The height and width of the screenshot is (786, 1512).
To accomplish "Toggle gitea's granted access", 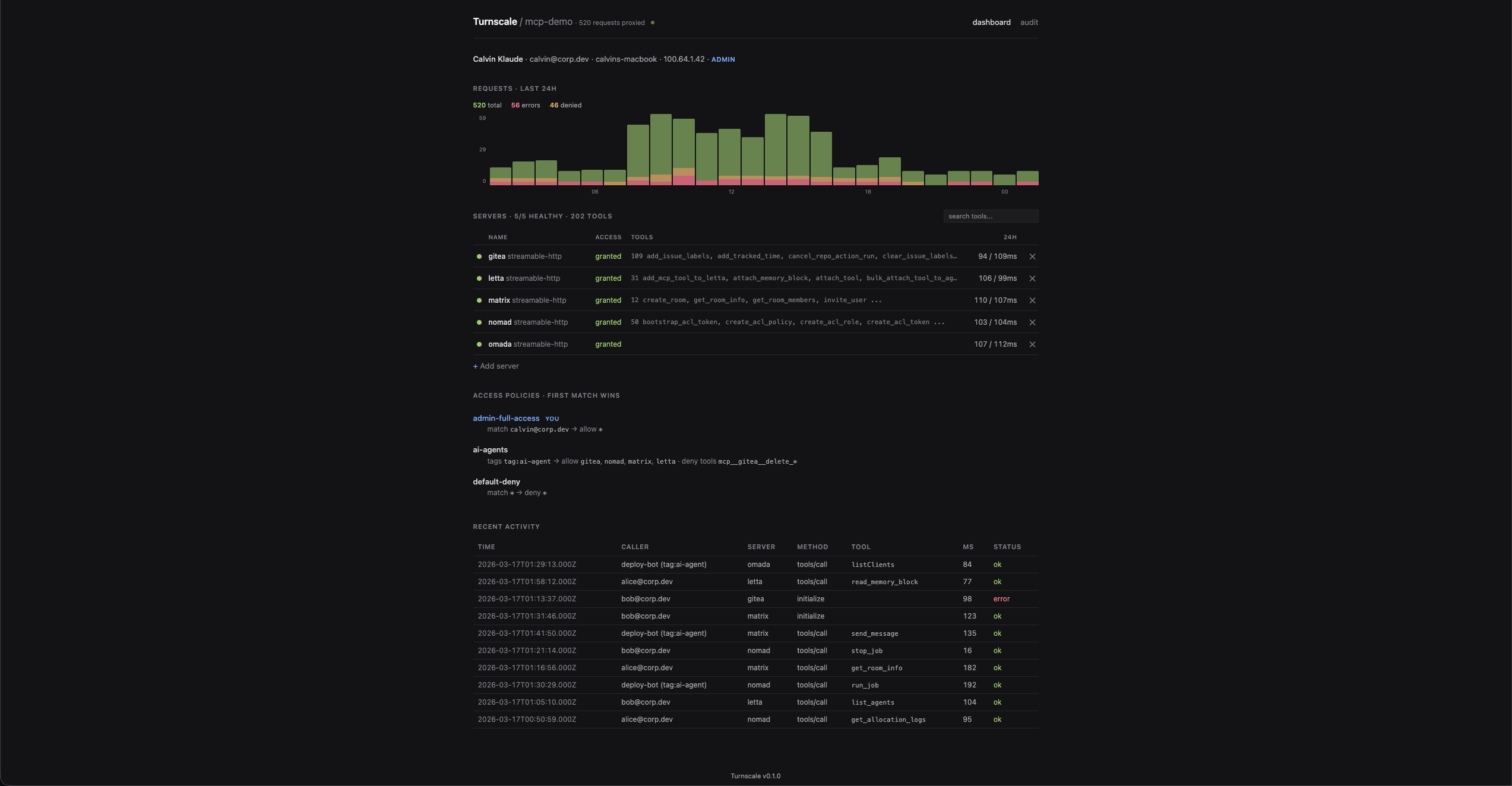I will click(x=608, y=256).
